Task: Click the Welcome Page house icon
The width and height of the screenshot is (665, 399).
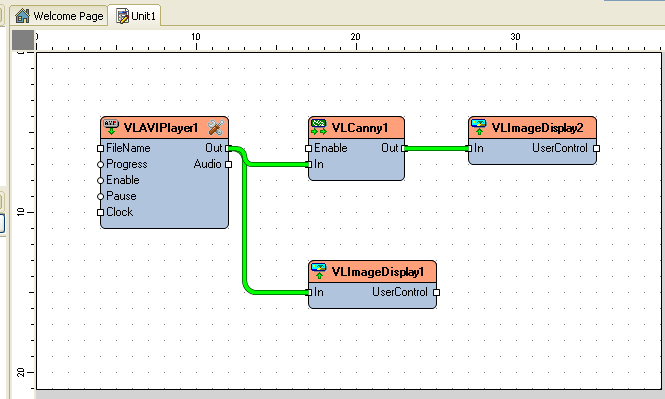Action: click(x=22, y=16)
